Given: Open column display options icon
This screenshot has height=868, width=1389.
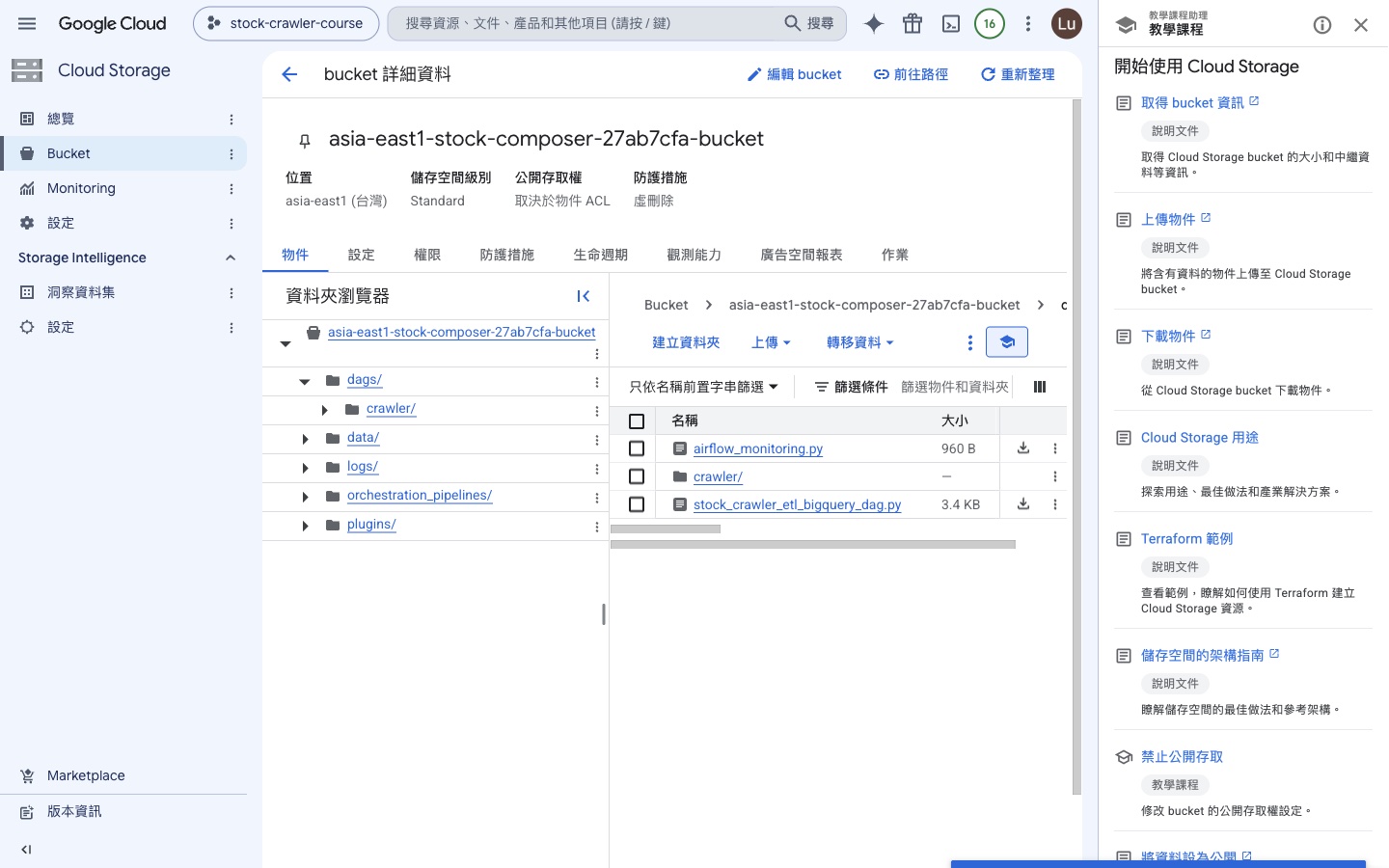Looking at the screenshot, I should 1040,387.
